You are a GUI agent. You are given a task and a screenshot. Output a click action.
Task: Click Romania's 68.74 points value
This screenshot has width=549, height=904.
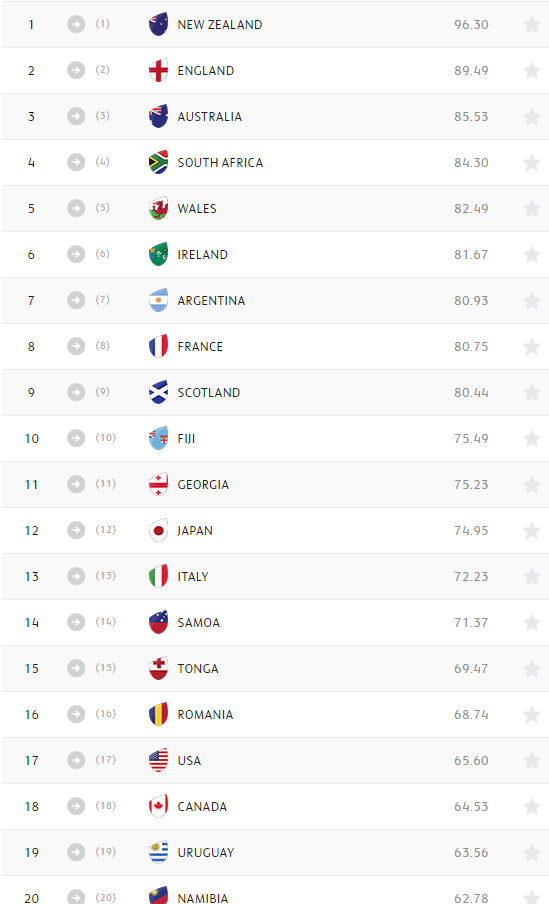coord(471,714)
